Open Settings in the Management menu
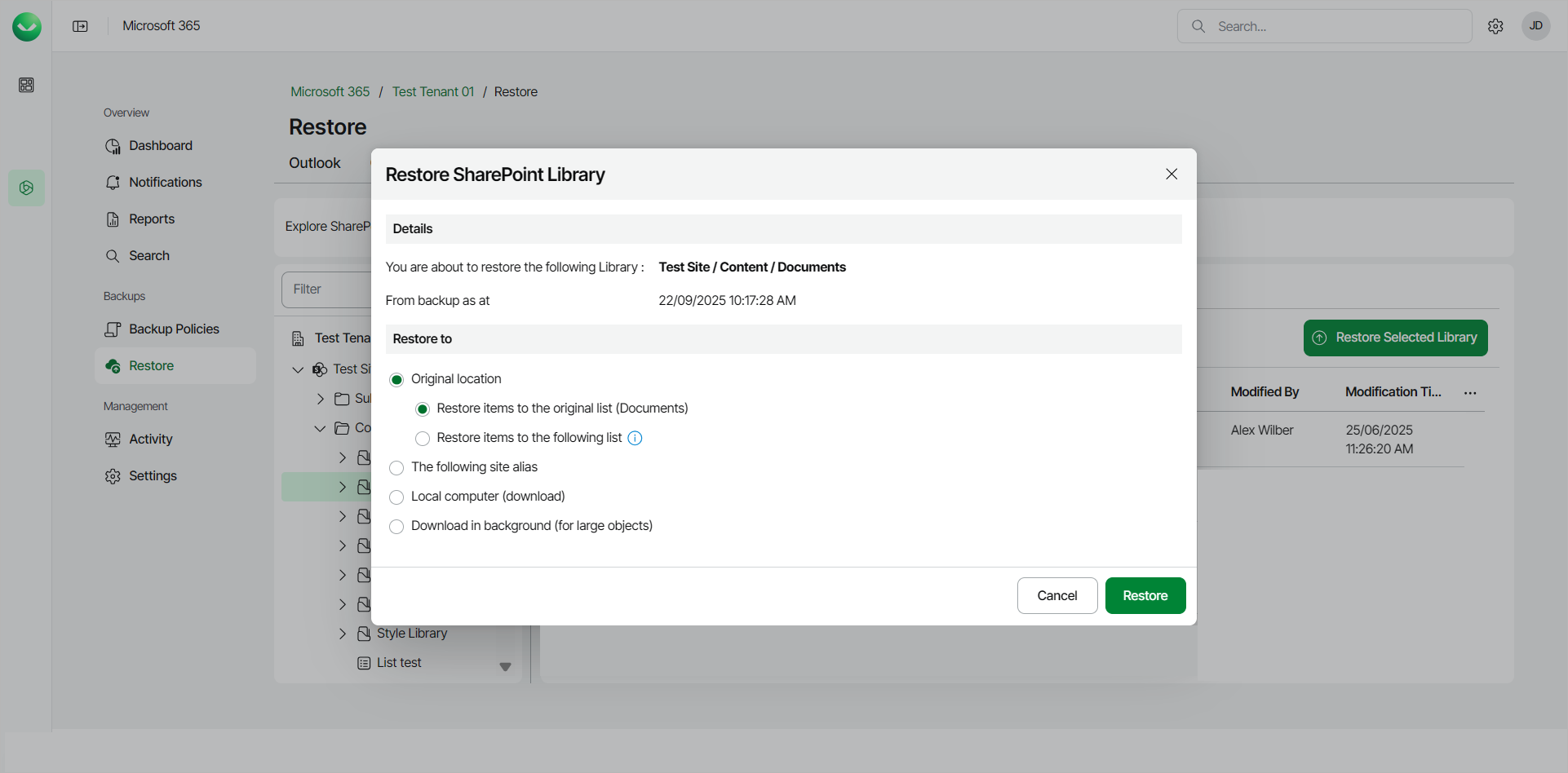The width and height of the screenshot is (1568, 773). pyautogui.click(x=153, y=476)
